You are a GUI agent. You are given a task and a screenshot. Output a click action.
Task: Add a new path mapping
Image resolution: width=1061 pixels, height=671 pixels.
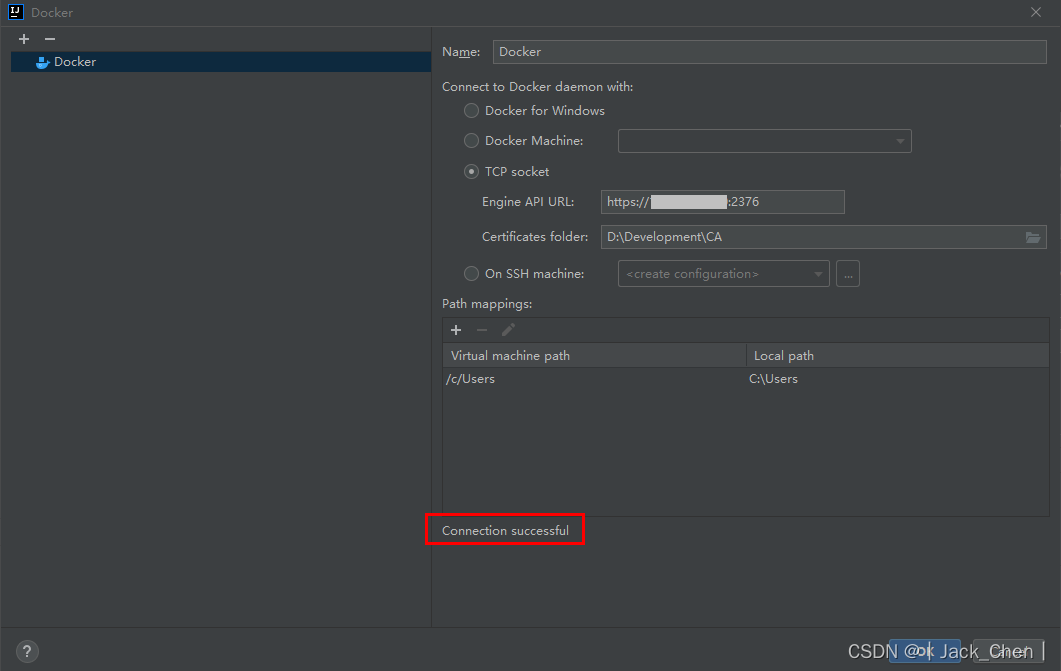(456, 330)
